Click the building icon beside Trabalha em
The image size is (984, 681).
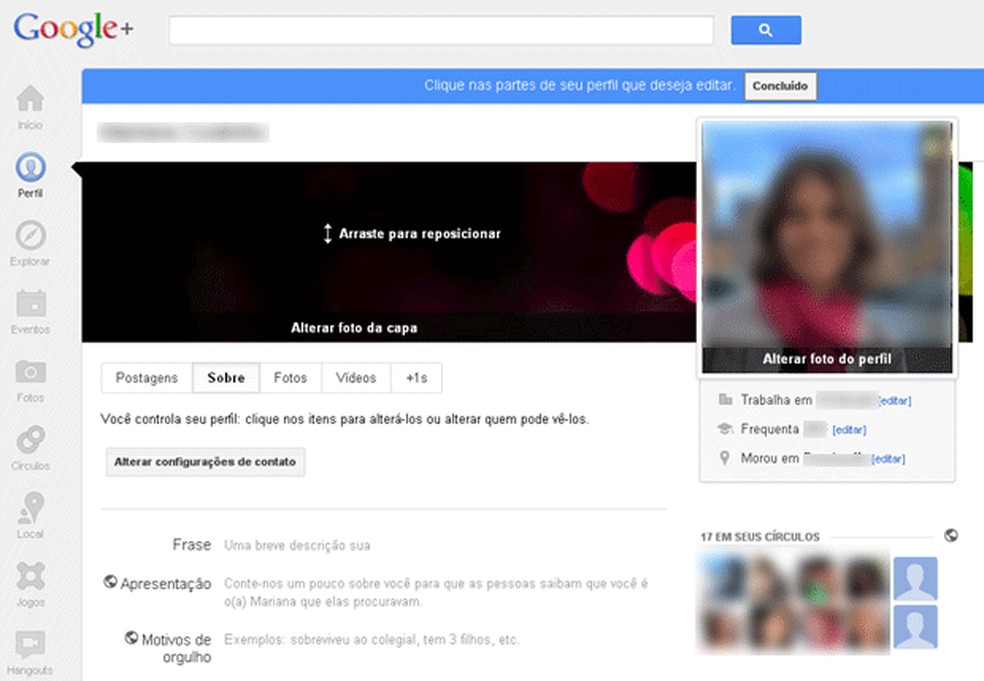point(725,399)
